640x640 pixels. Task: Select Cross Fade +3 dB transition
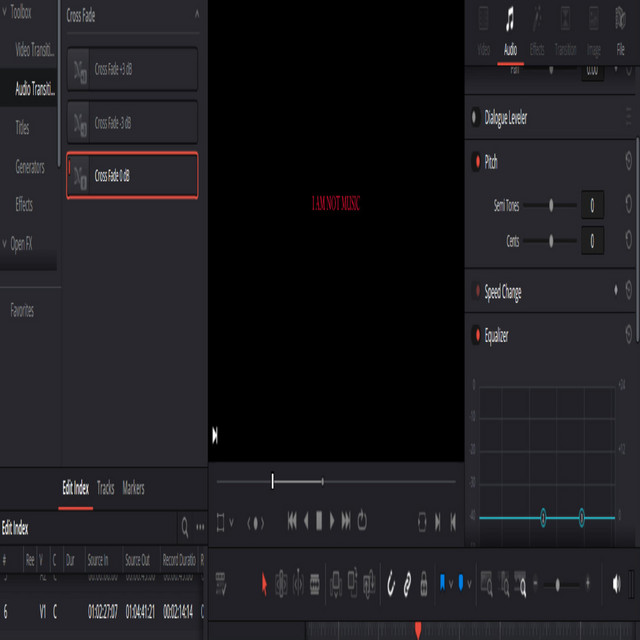131,70
